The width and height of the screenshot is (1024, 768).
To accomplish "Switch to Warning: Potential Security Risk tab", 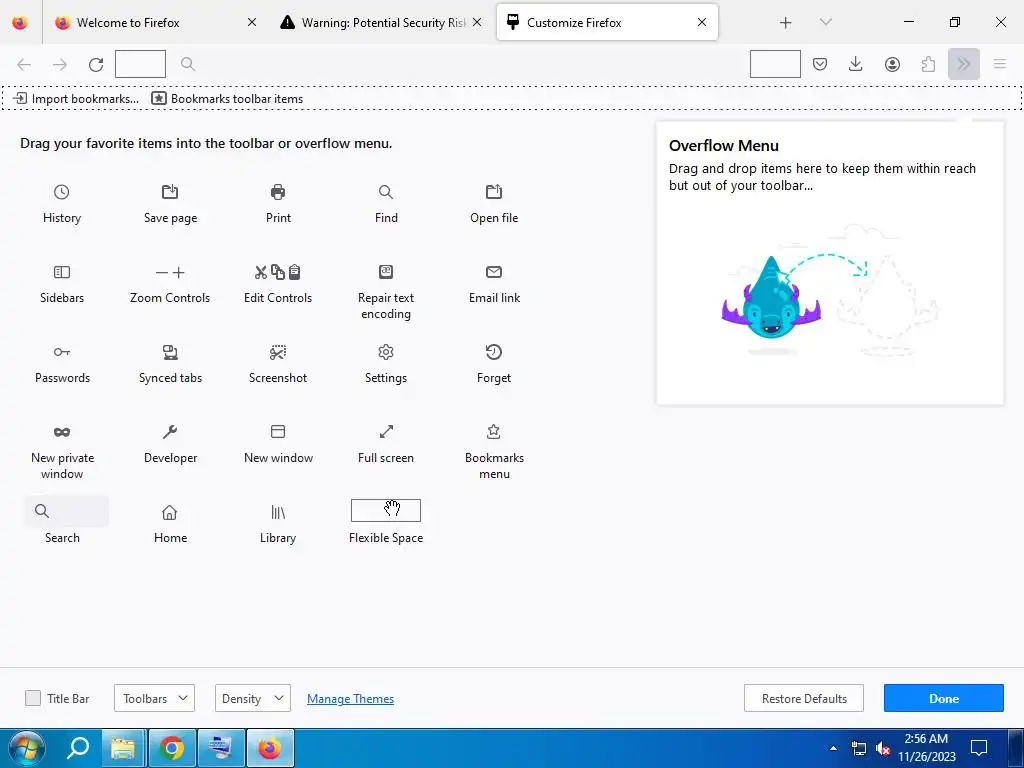I will click(x=381, y=22).
